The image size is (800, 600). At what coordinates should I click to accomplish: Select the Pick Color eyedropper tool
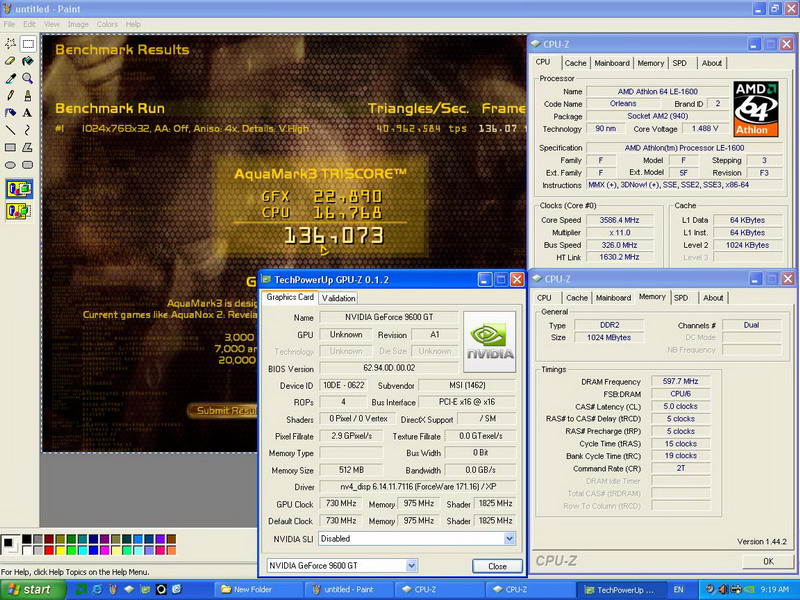click(x=10, y=78)
